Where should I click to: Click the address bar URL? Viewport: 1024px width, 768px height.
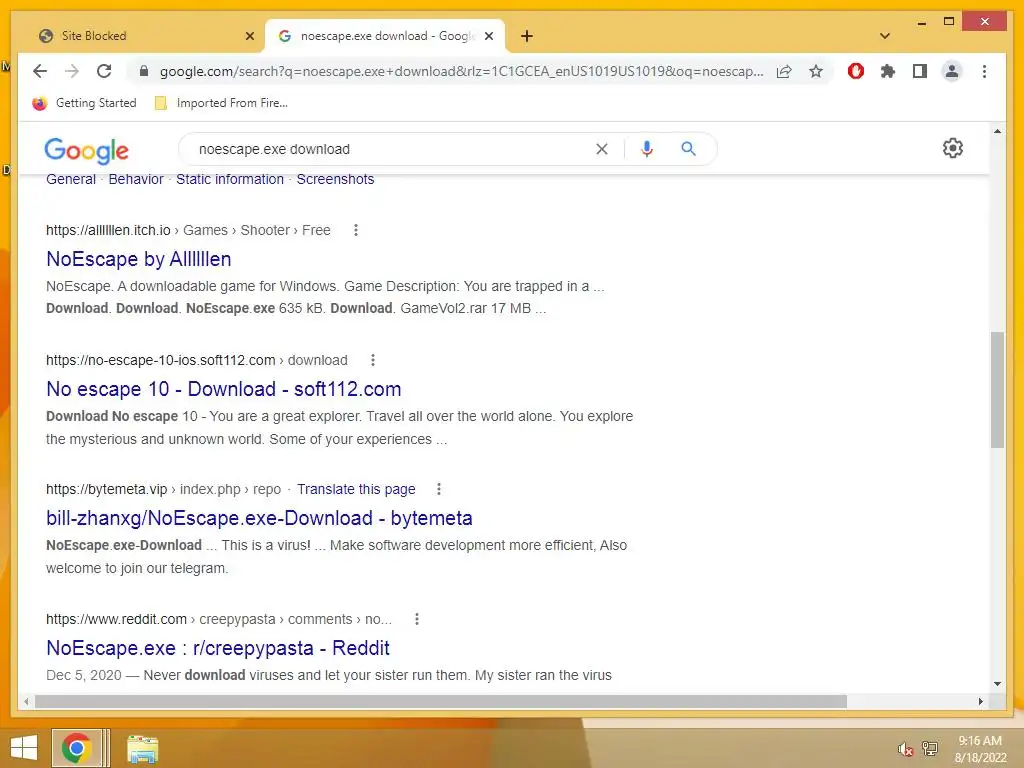[461, 71]
